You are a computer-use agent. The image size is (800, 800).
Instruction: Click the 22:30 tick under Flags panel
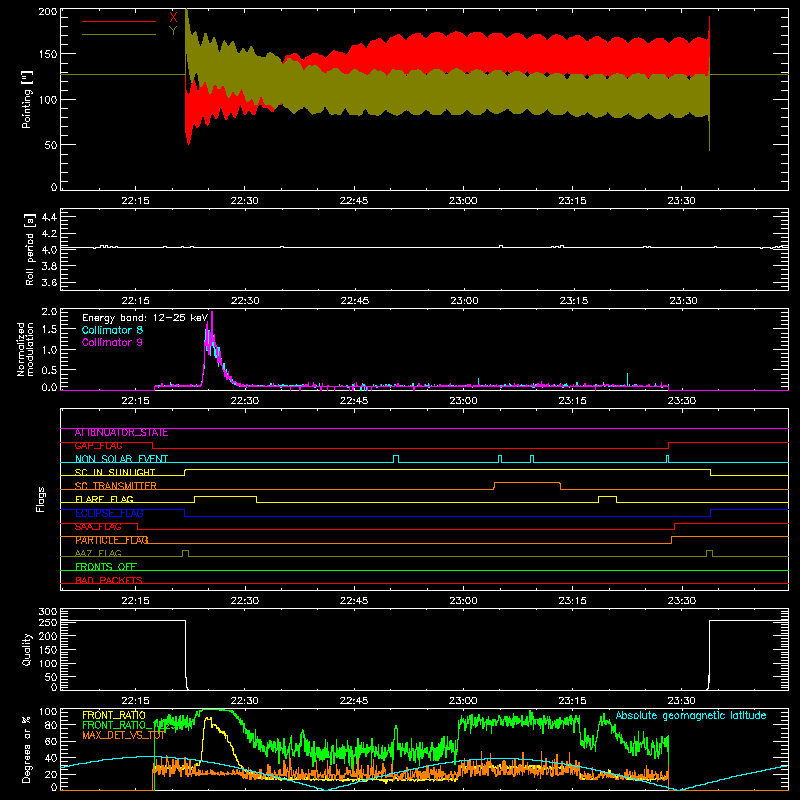[245, 601]
